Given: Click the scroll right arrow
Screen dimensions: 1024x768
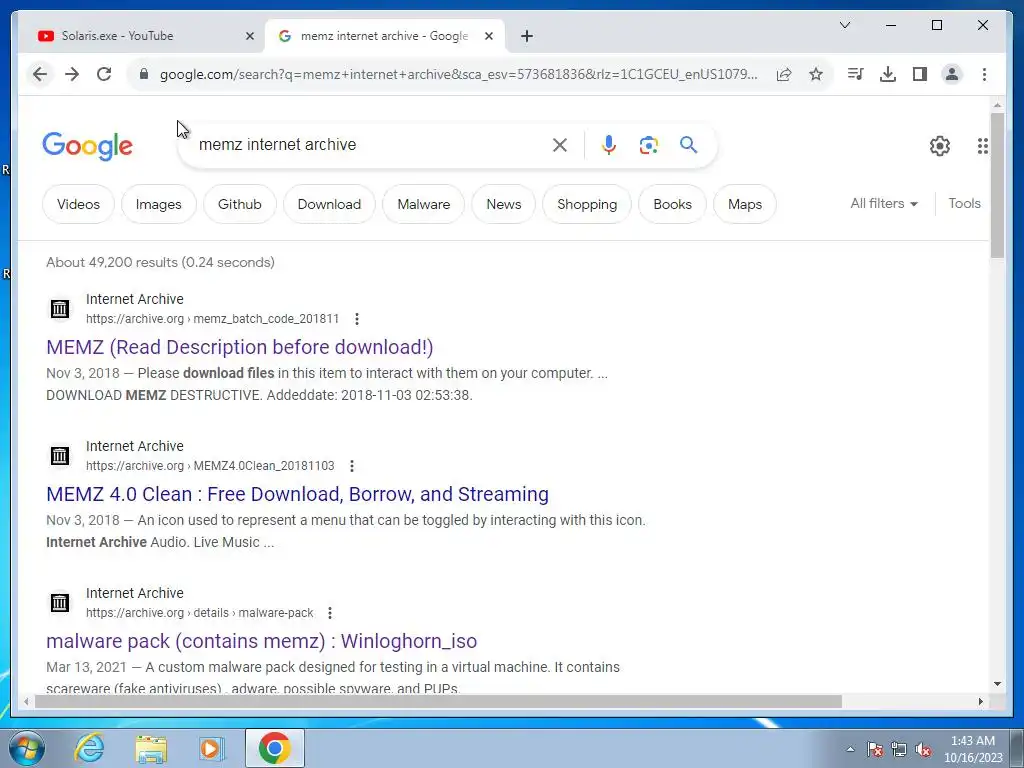Looking at the screenshot, I should pos(980,701).
